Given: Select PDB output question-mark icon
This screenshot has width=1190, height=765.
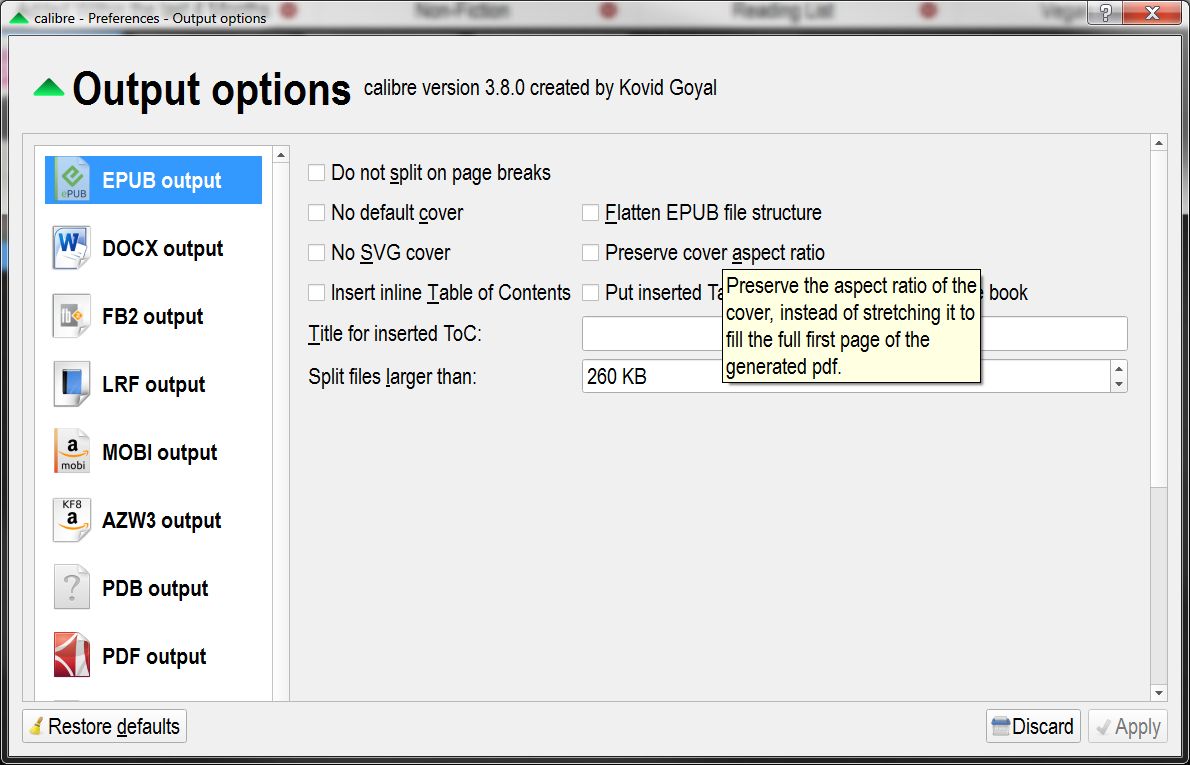Looking at the screenshot, I should pos(72,588).
